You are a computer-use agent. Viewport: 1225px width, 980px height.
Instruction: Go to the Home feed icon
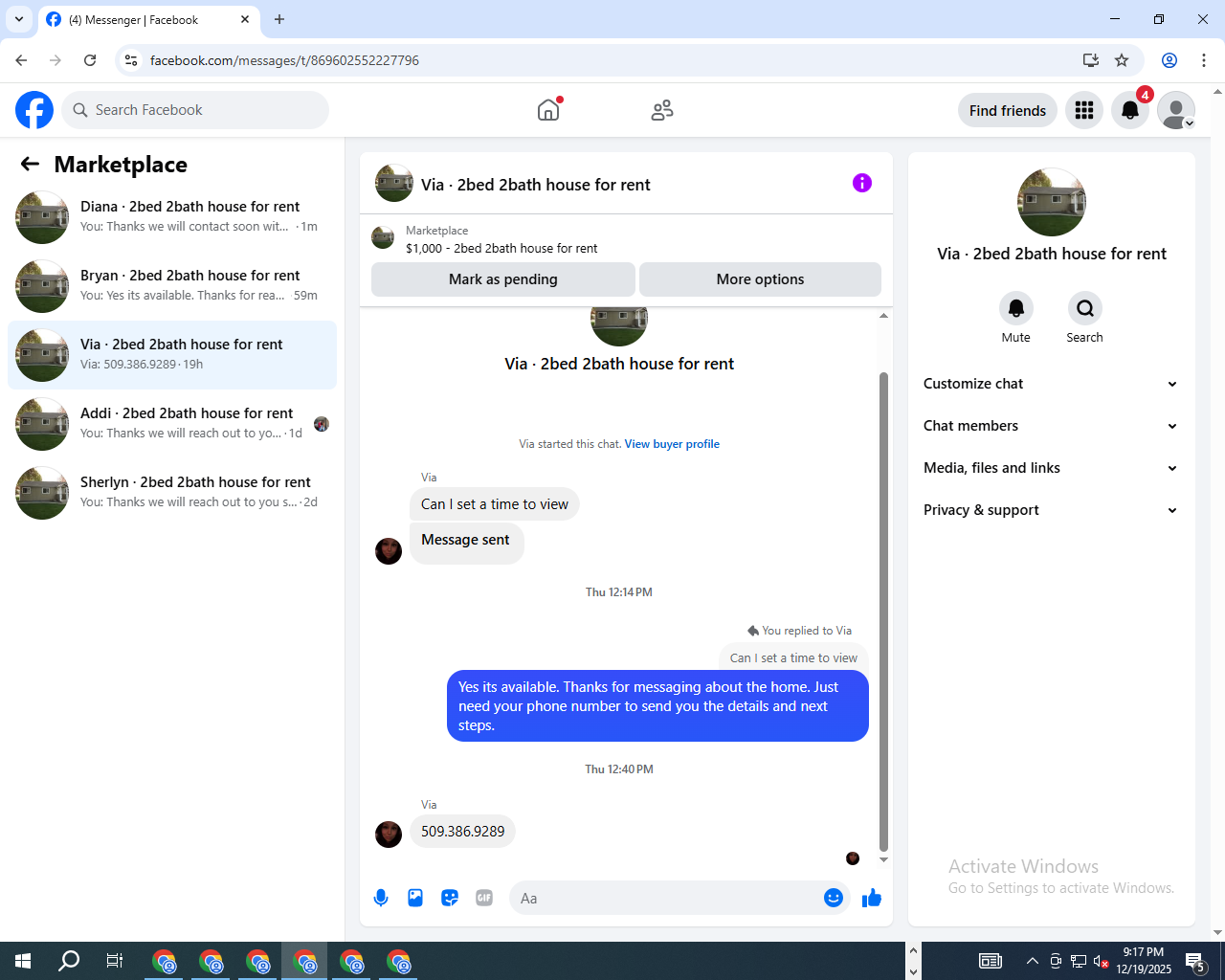click(548, 110)
